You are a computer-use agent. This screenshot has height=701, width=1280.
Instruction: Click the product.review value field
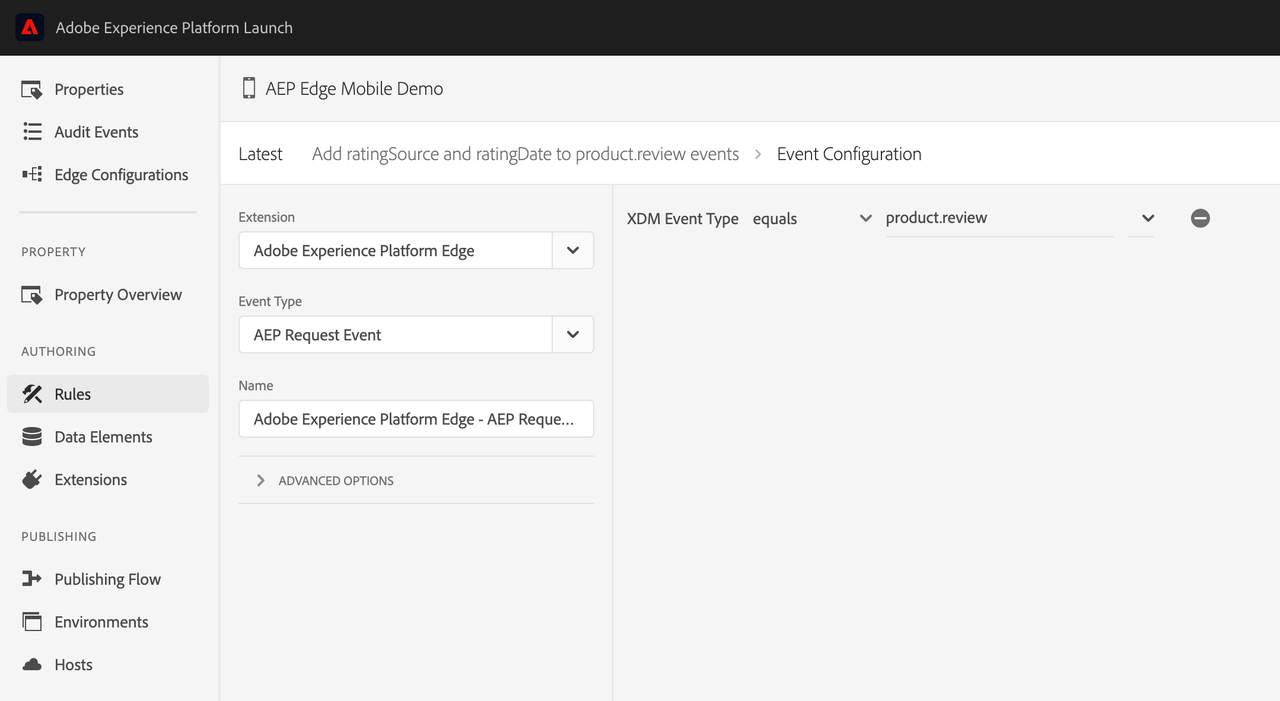[999, 218]
